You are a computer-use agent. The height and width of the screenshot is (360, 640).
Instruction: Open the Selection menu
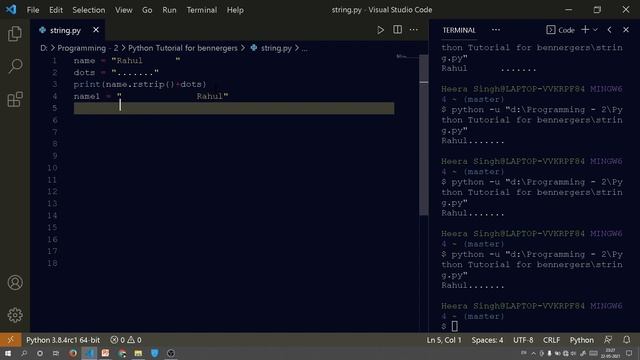pyautogui.click(x=89, y=10)
